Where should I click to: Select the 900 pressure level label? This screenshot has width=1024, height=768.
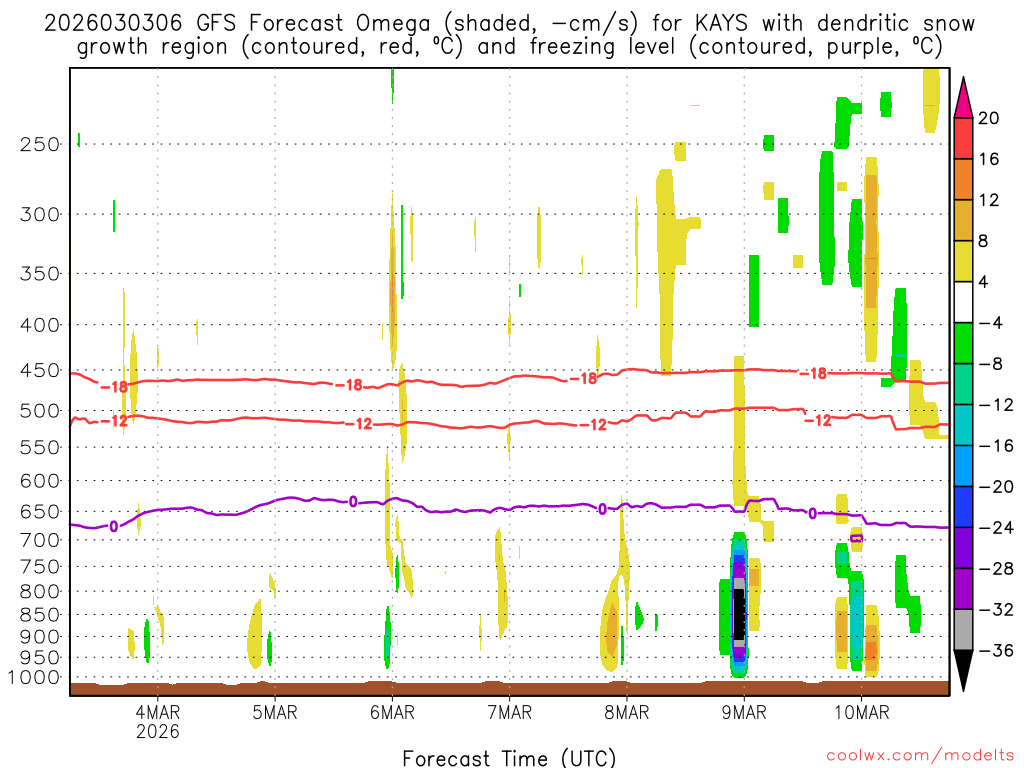point(40,637)
